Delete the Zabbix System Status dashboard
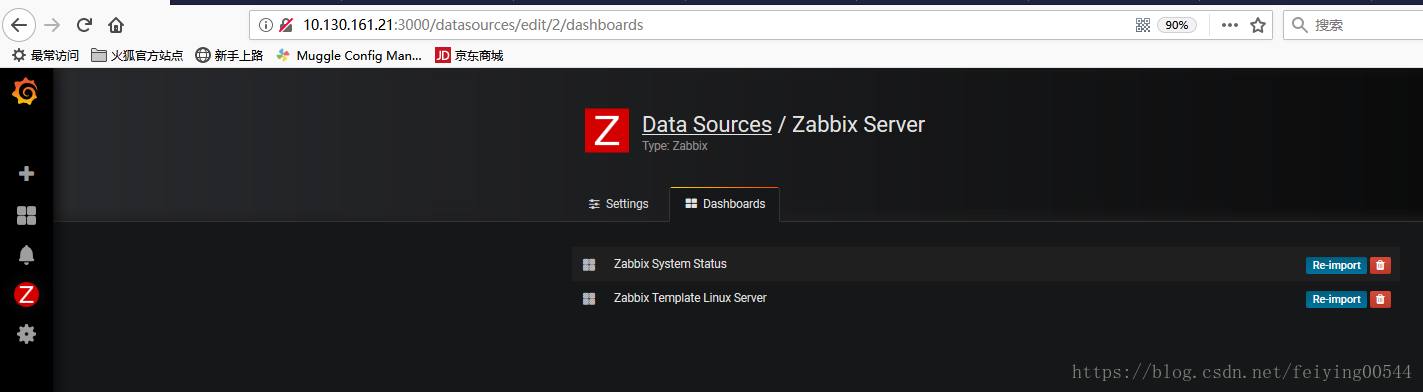 coord(1380,265)
